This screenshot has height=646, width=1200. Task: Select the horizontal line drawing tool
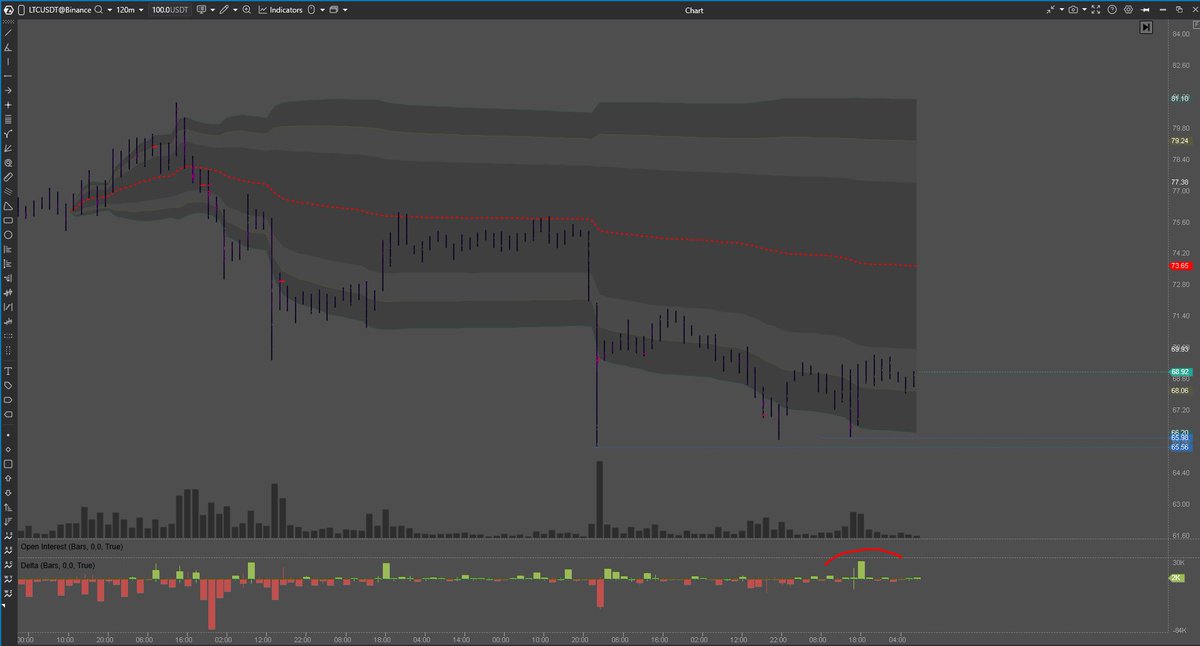point(8,76)
